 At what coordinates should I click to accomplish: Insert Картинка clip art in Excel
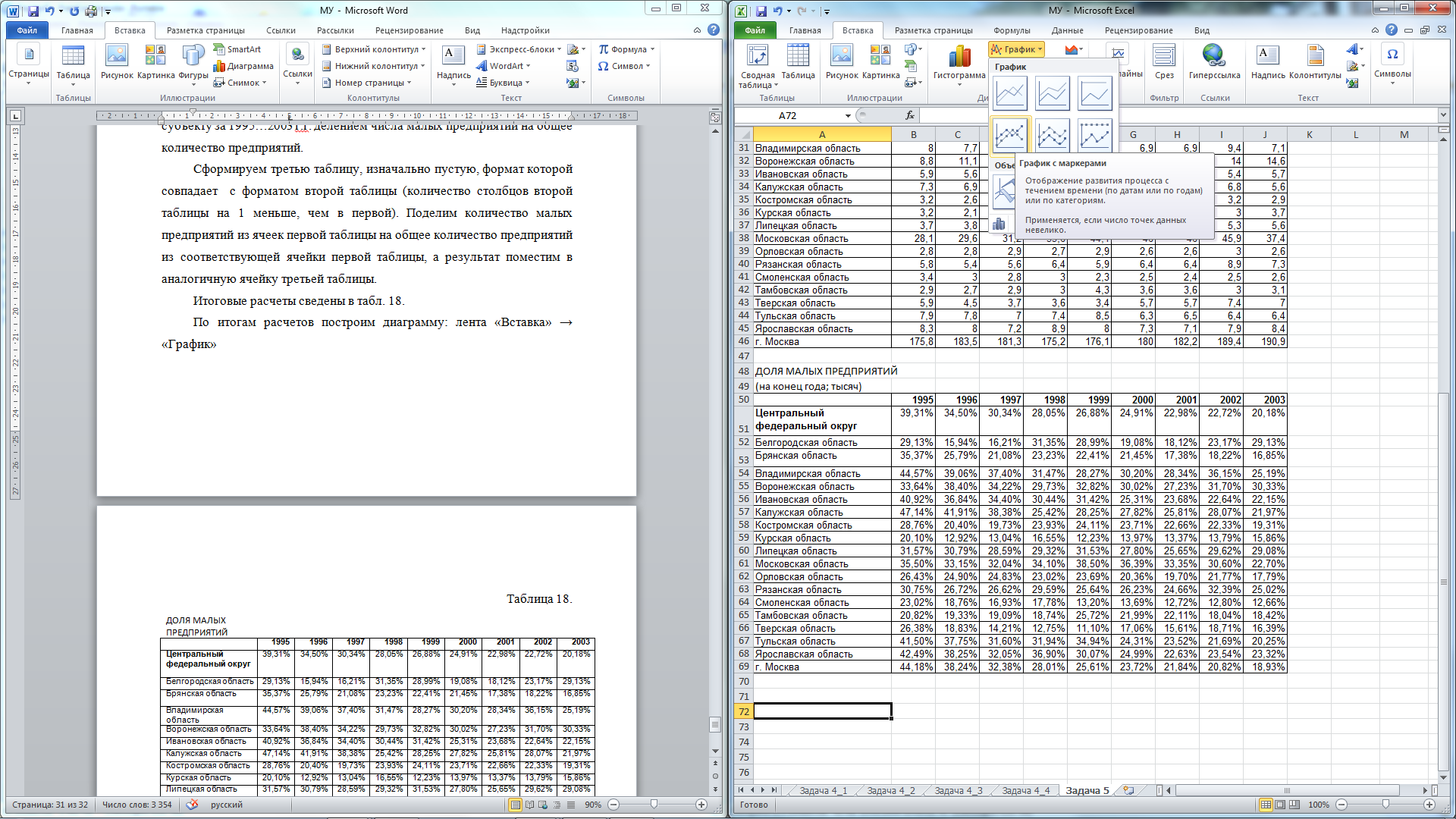tap(880, 62)
